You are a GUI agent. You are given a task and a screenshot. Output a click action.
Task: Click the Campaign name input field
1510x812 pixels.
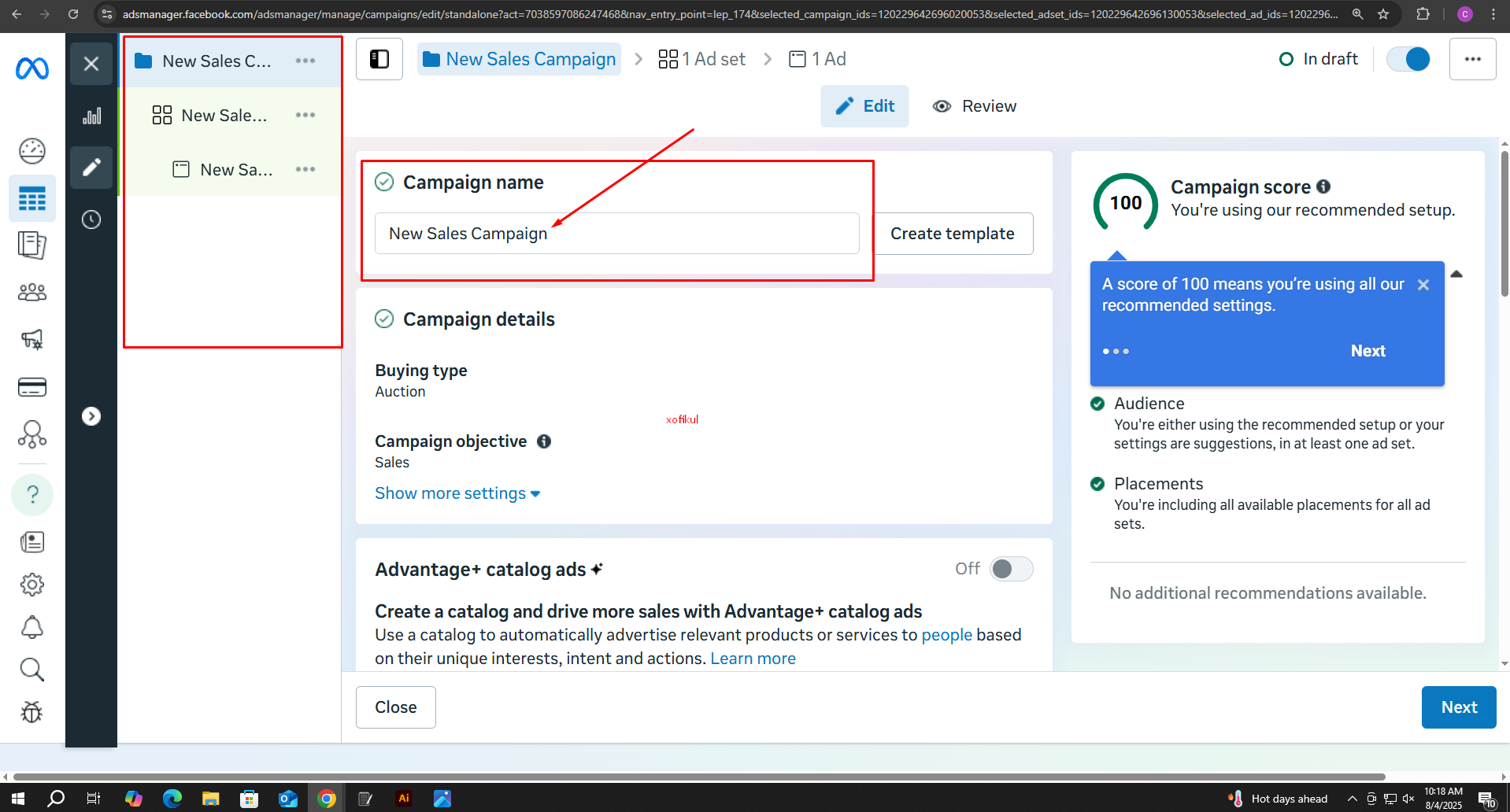tap(616, 234)
